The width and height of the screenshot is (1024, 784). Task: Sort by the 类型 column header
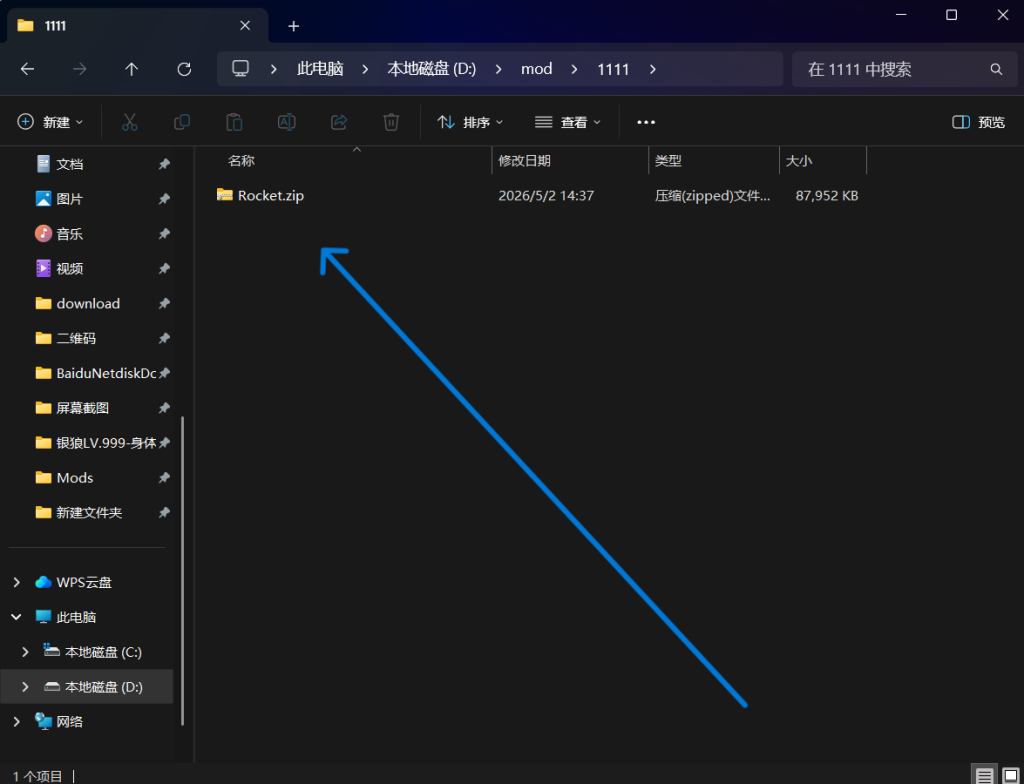[x=668, y=161]
